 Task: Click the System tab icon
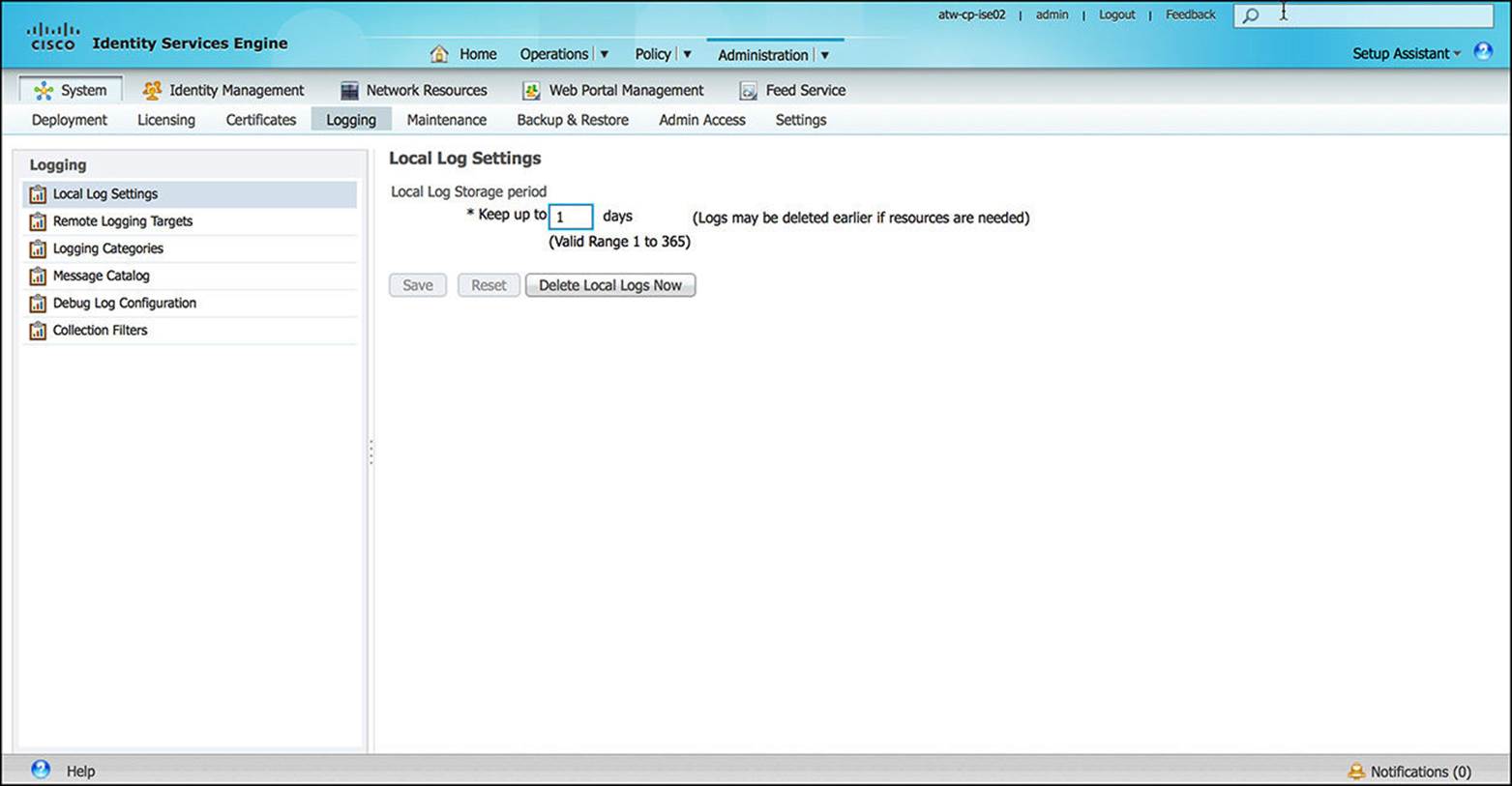[43, 91]
